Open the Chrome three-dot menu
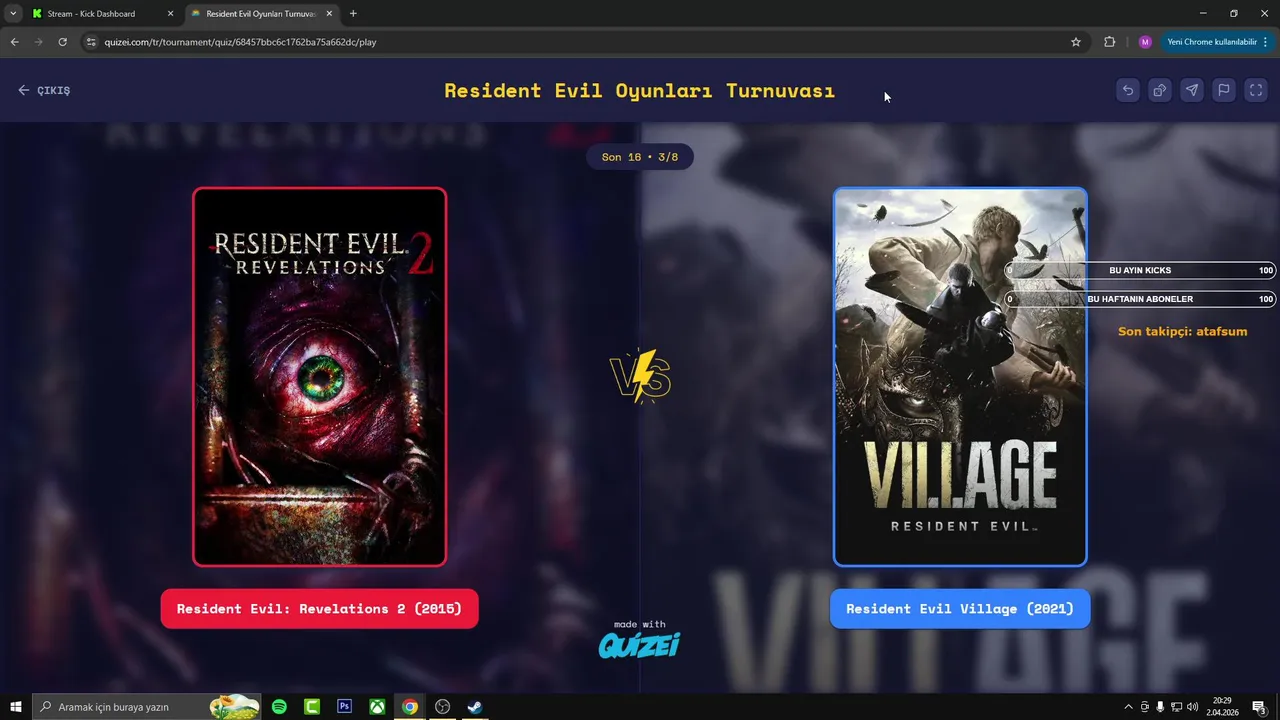 [x=1266, y=42]
